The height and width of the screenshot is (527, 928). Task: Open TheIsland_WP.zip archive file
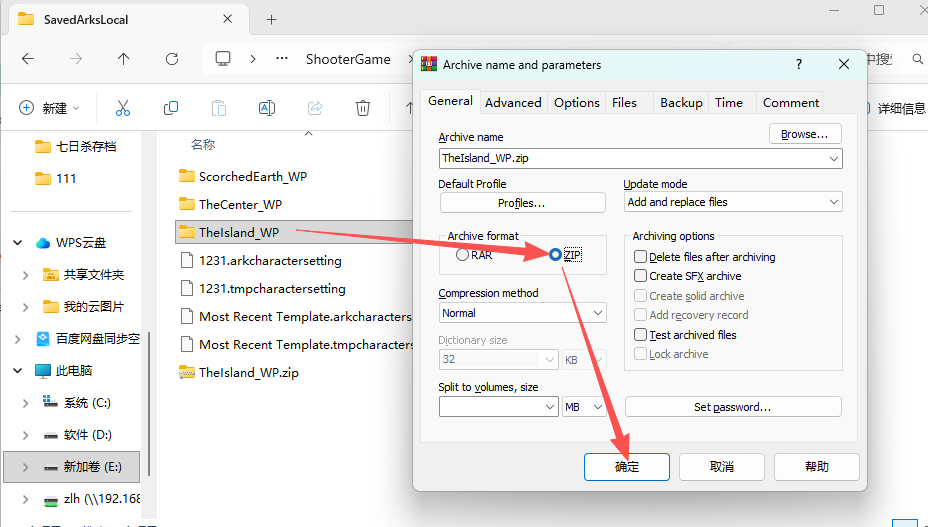(248, 372)
